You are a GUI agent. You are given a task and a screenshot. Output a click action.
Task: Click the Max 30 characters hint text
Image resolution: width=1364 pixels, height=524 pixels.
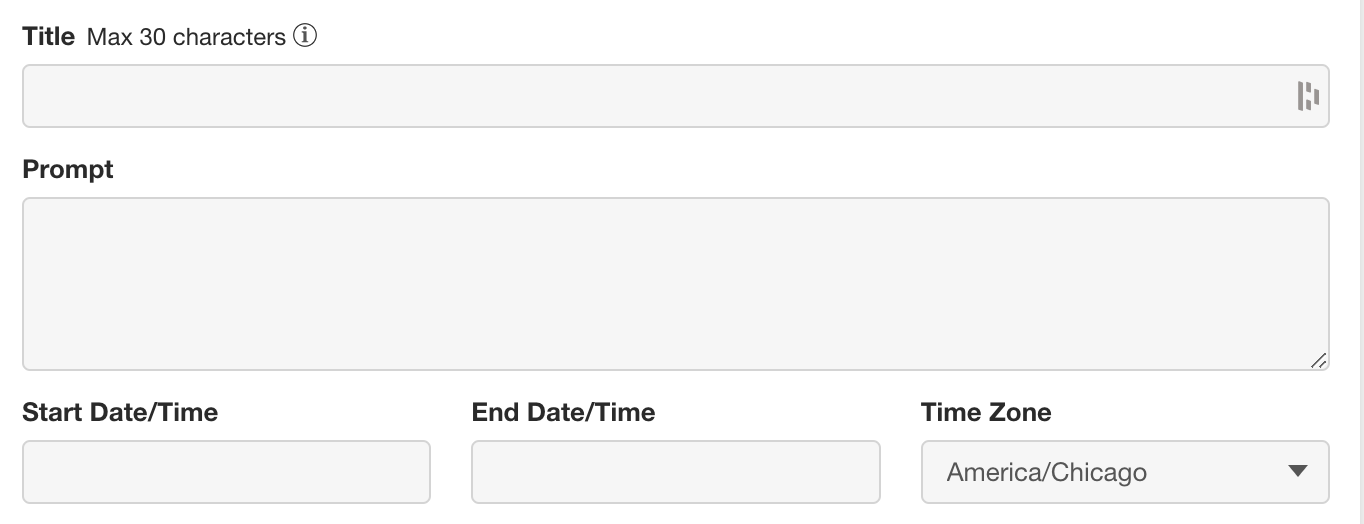click(x=186, y=38)
